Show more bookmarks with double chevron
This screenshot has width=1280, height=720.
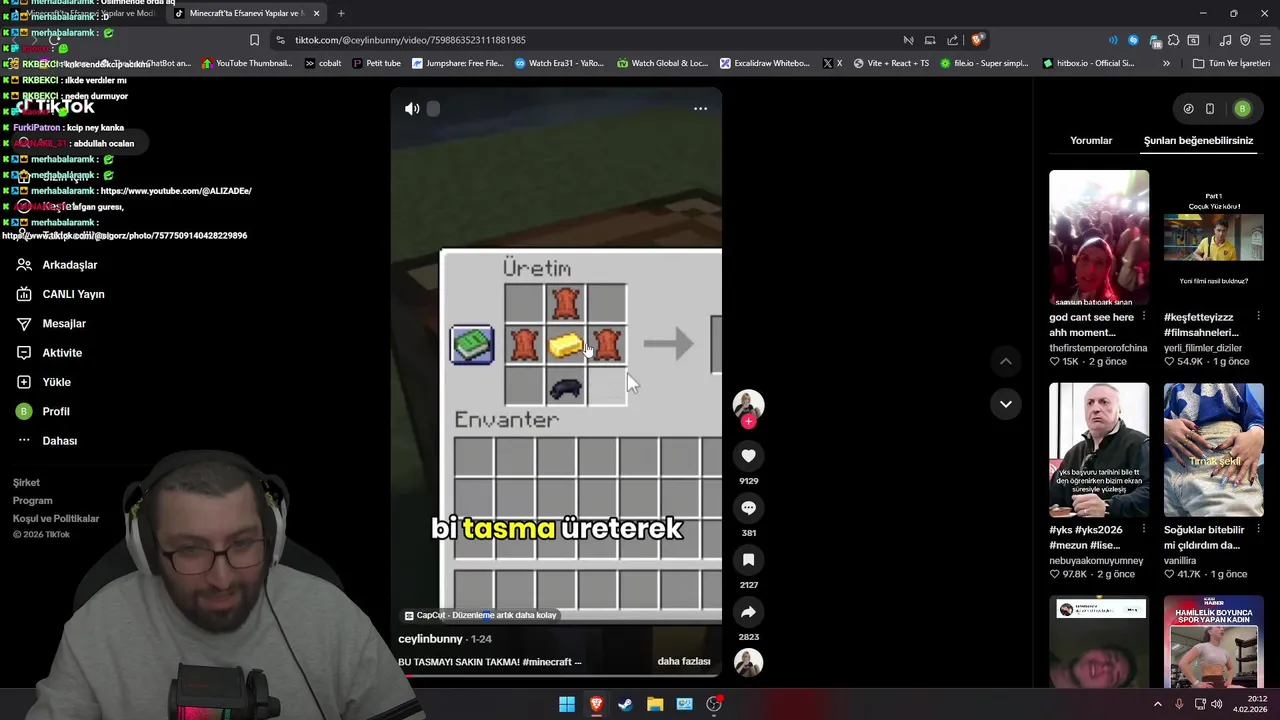(1166, 63)
